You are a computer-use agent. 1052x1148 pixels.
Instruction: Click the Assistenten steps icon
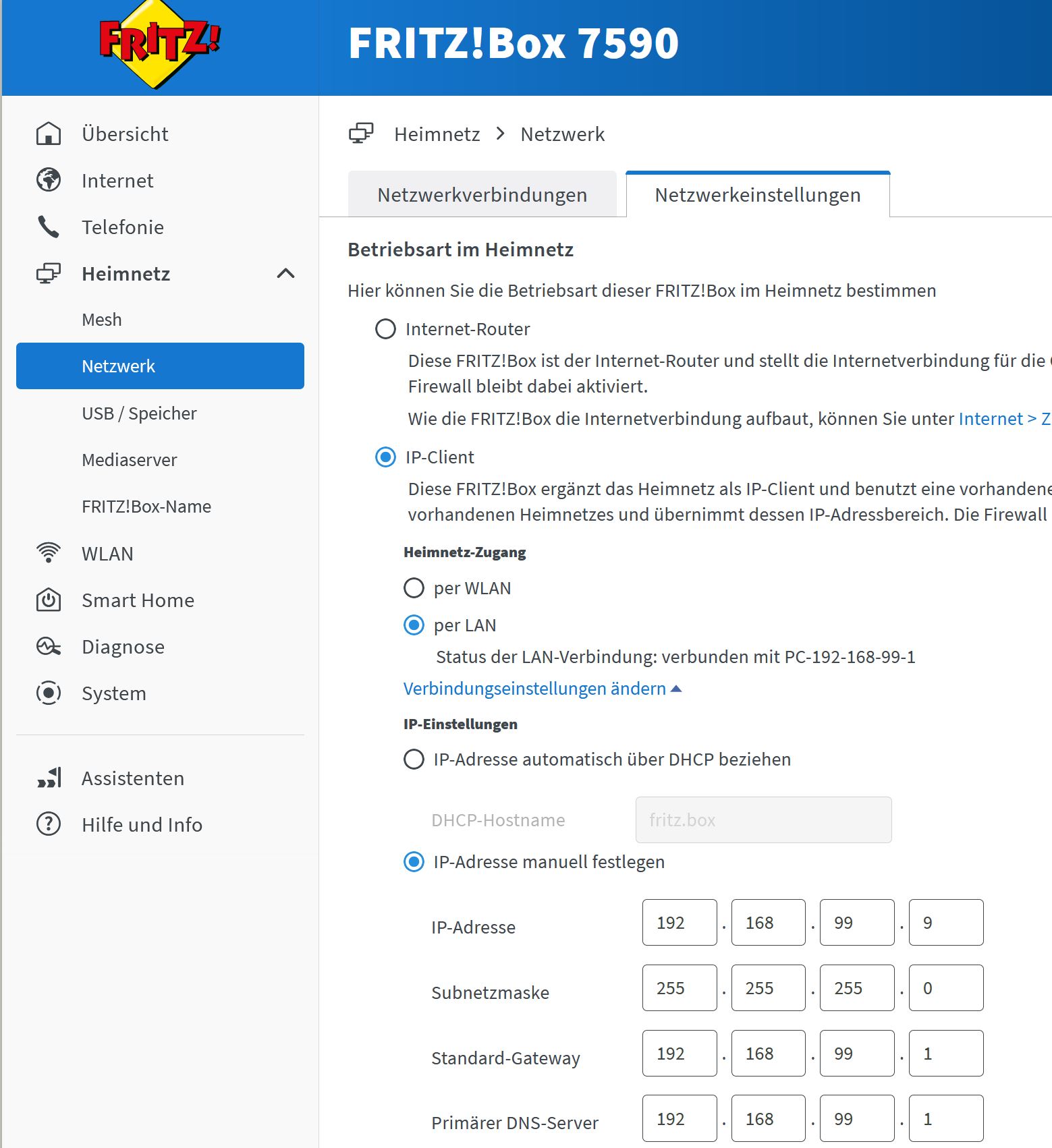(x=49, y=777)
